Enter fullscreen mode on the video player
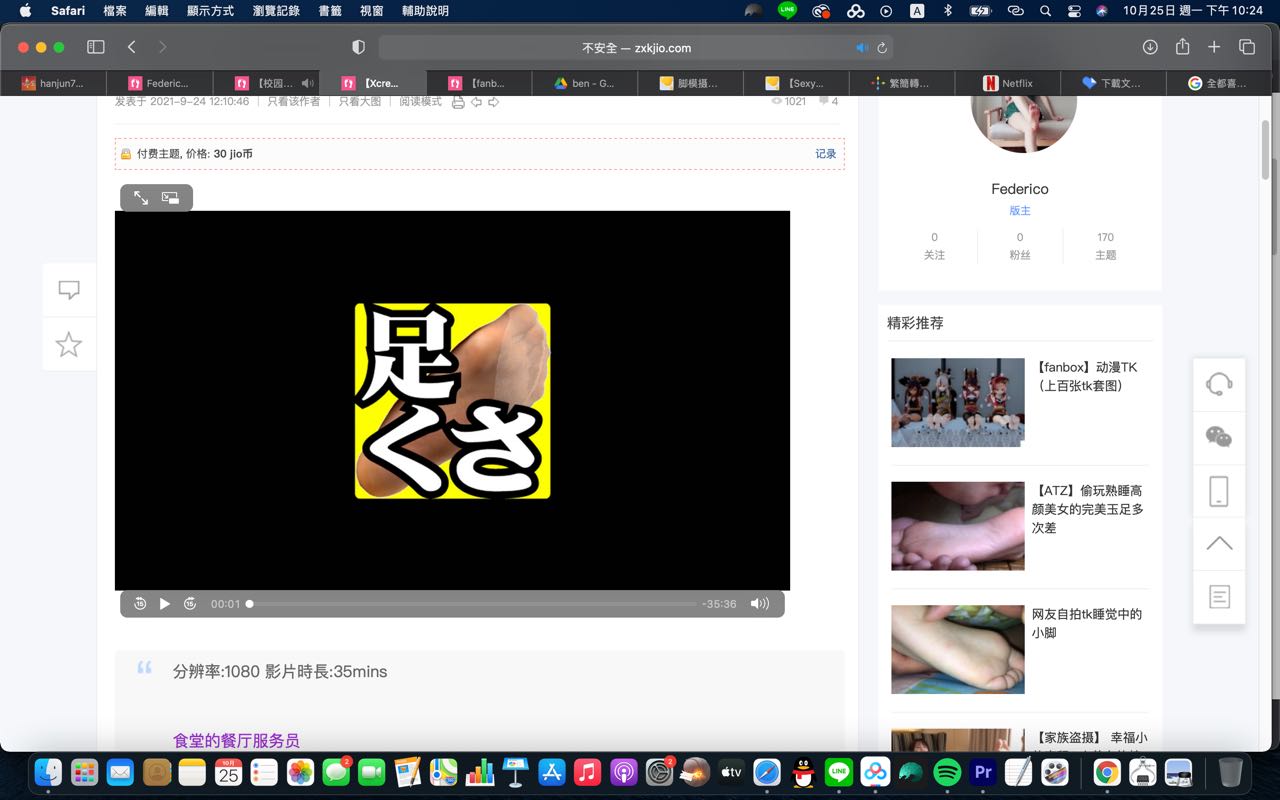Viewport: 1280px width, 800px height. coord(140,197)
